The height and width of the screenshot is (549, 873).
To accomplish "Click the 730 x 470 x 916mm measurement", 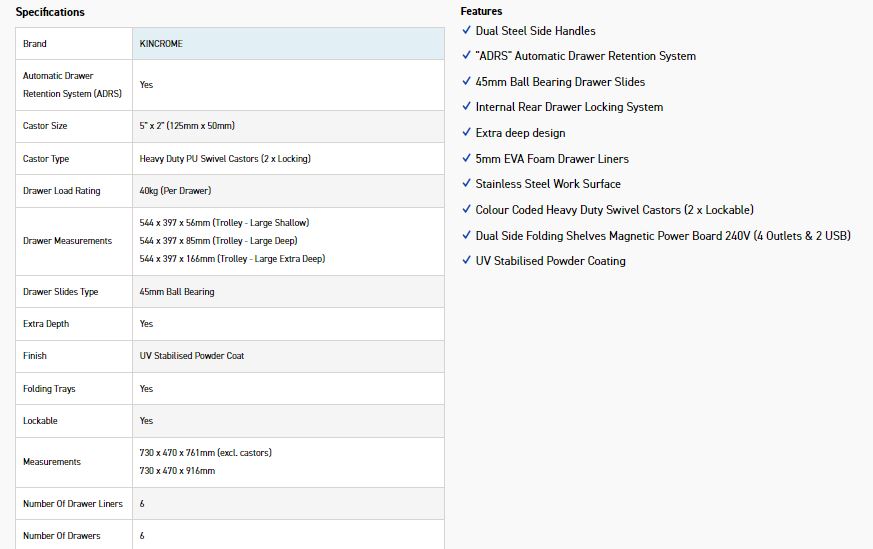I will click(x=177, y=471).
